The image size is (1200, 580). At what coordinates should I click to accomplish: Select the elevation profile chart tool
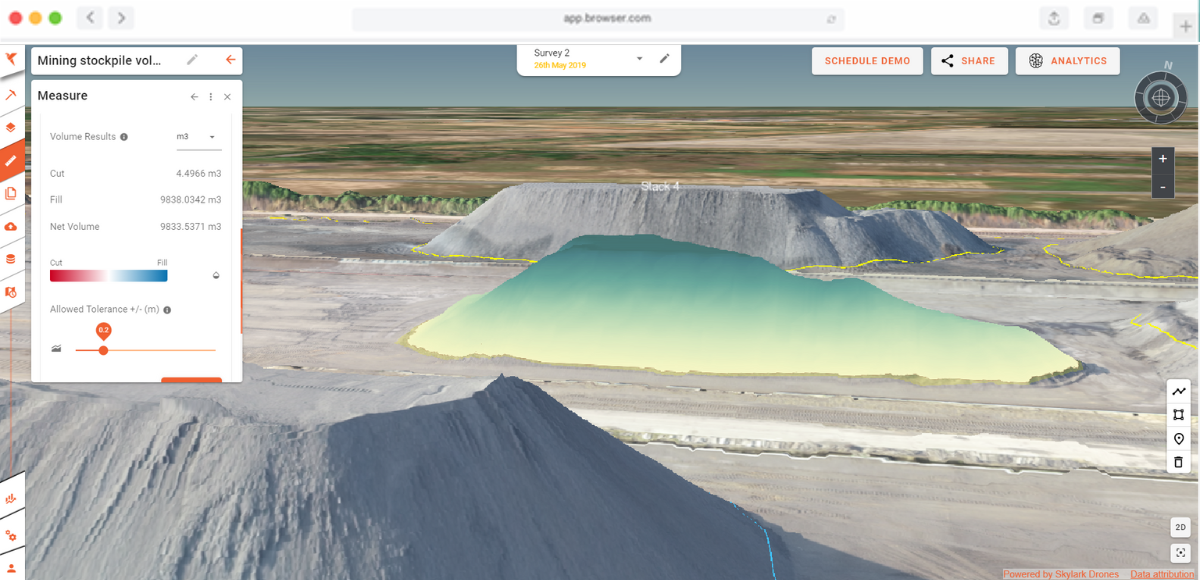pyautogui.click(x=1177, y=391)
